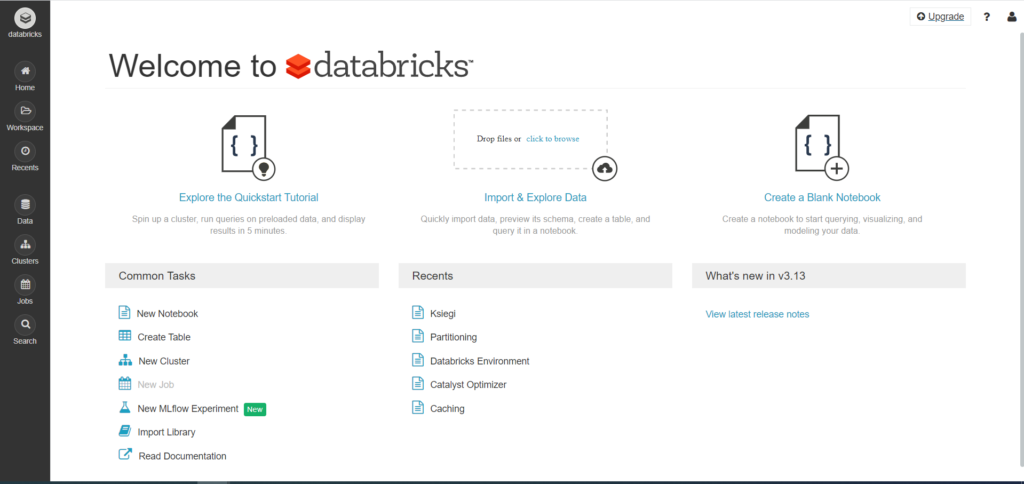Click the Clusters label in sidebar
Image resolution: width=1024 pixels, height=484 pixels.
(x=25, y=261)
